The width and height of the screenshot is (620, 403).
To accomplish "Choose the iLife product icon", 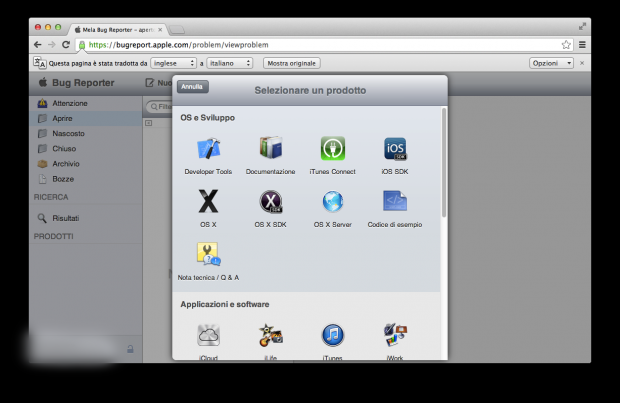I will [x=270, y=335].
